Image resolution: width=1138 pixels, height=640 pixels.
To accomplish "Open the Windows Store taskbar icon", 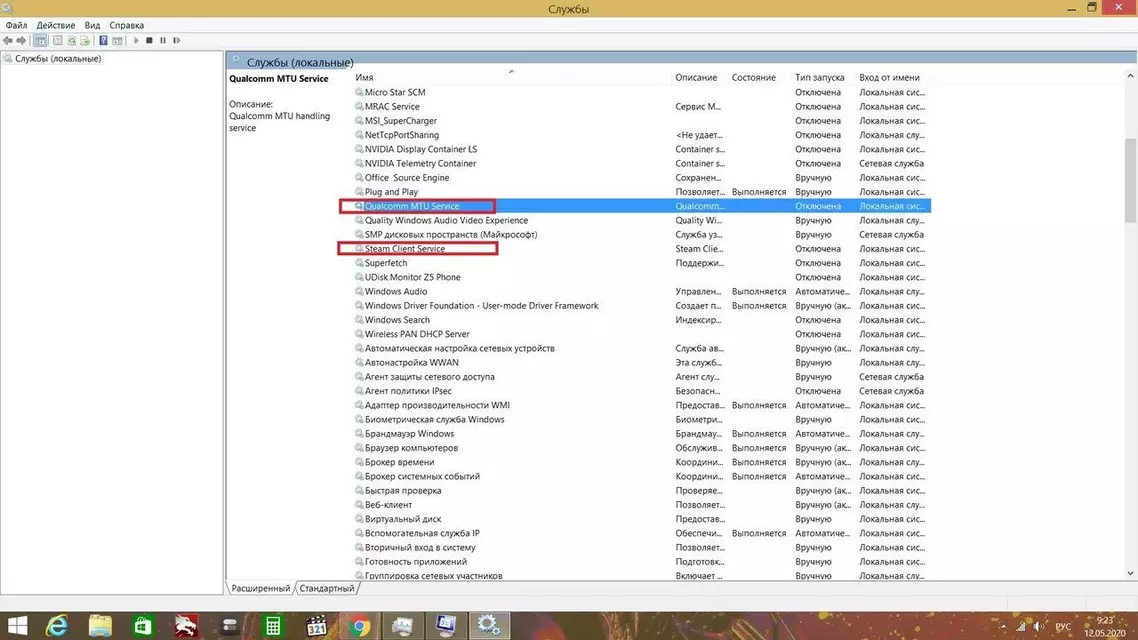I will (x=143, y=625).
